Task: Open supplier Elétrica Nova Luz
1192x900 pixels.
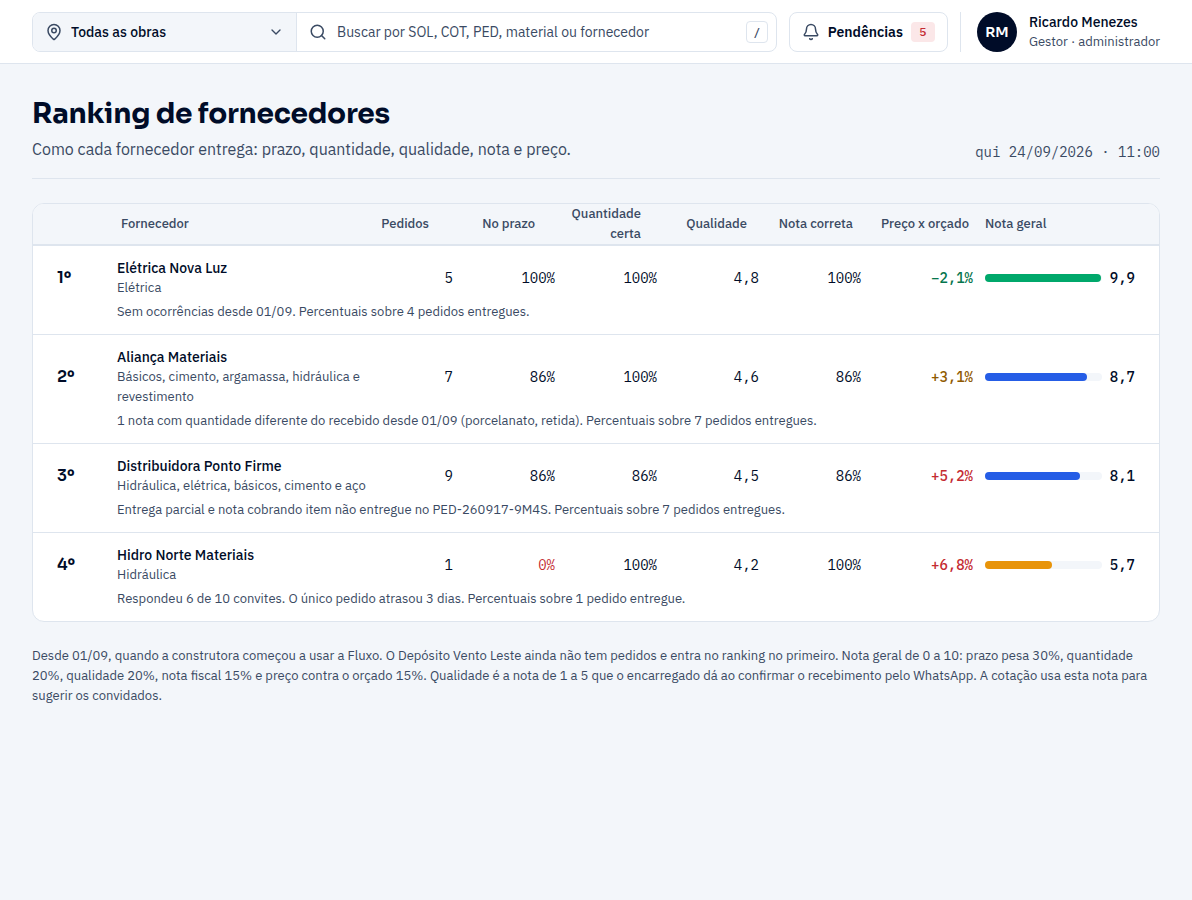Action: click(x=172, y=268)
